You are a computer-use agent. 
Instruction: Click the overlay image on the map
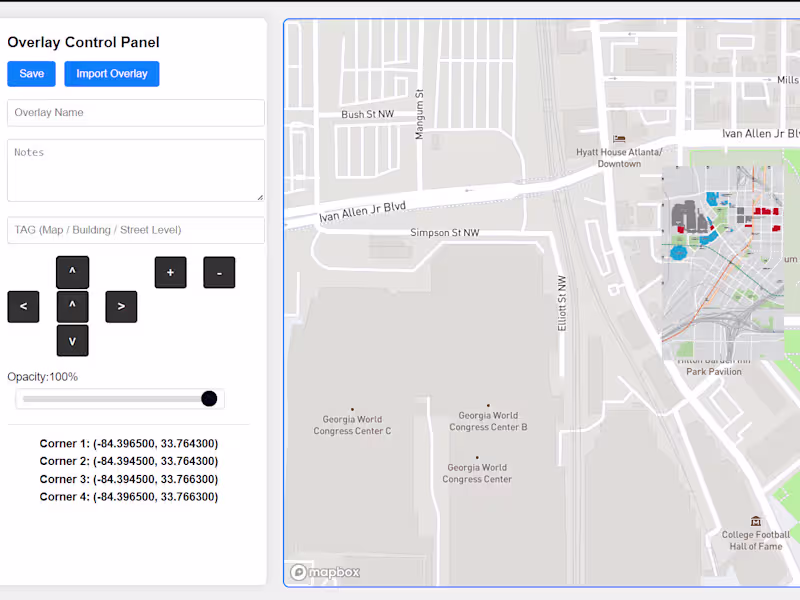point(722,262)
